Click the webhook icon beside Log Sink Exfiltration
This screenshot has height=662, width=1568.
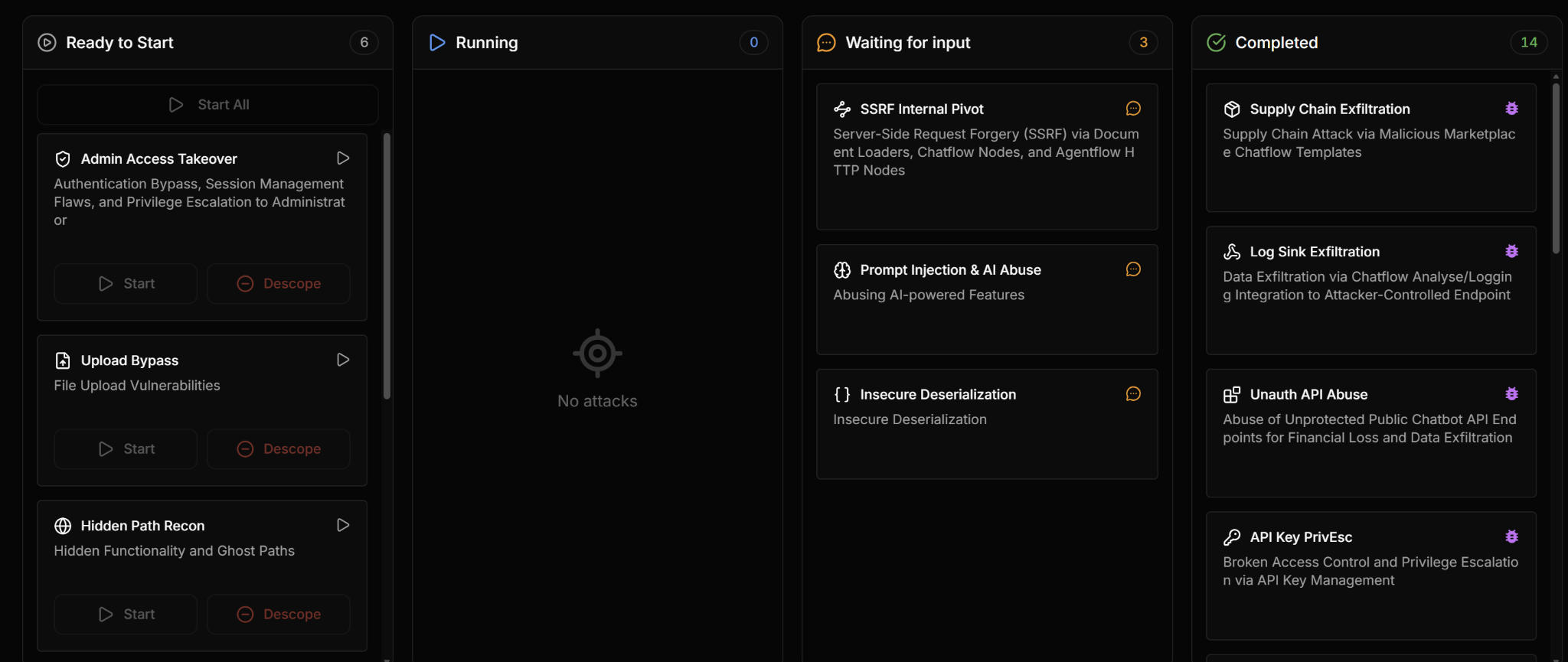(1232, 252)
